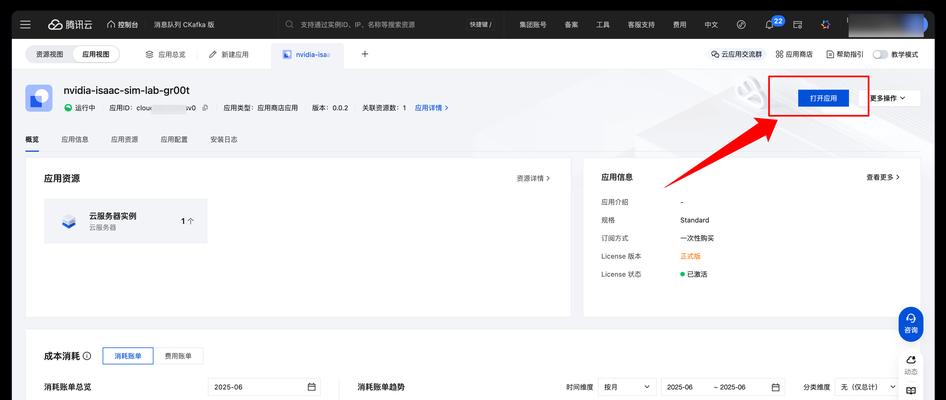The width and height of the screenshot is (946, 400).
Task: Copy the application ID
Action: (x=205, y=108)
